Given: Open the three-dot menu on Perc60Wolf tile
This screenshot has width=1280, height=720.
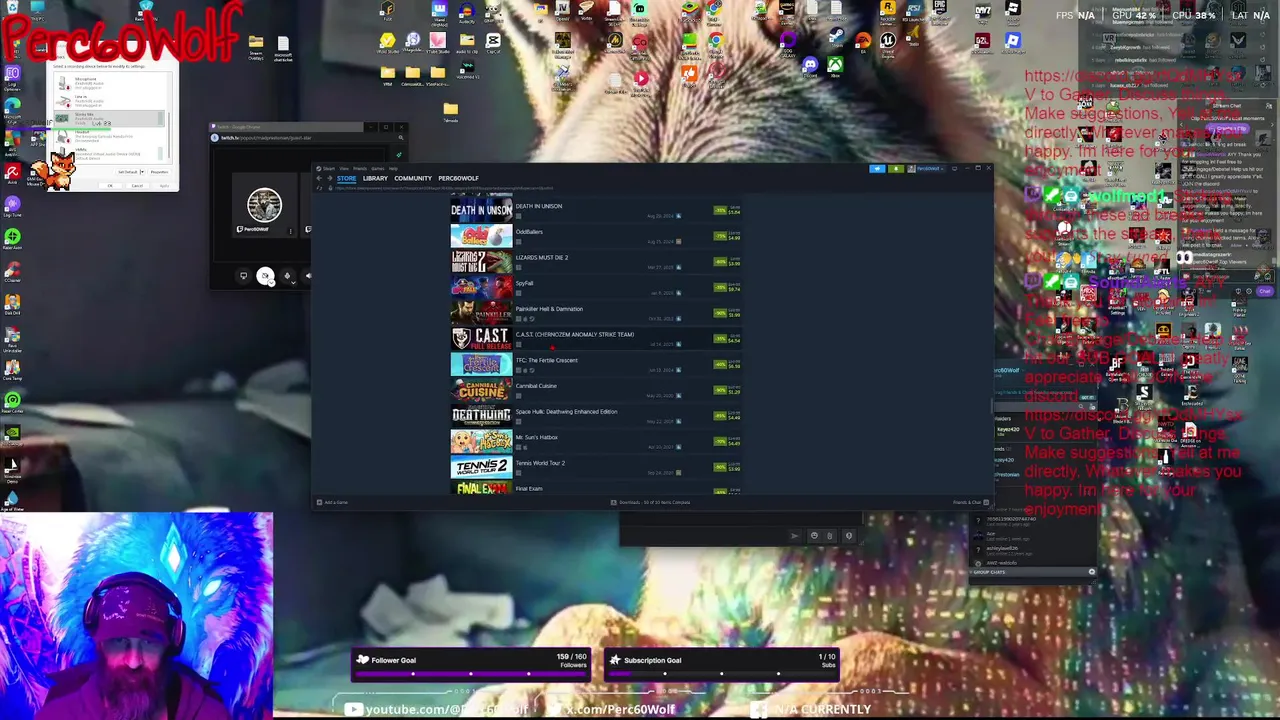Looking at the screenshot, I should click(291, 231).
